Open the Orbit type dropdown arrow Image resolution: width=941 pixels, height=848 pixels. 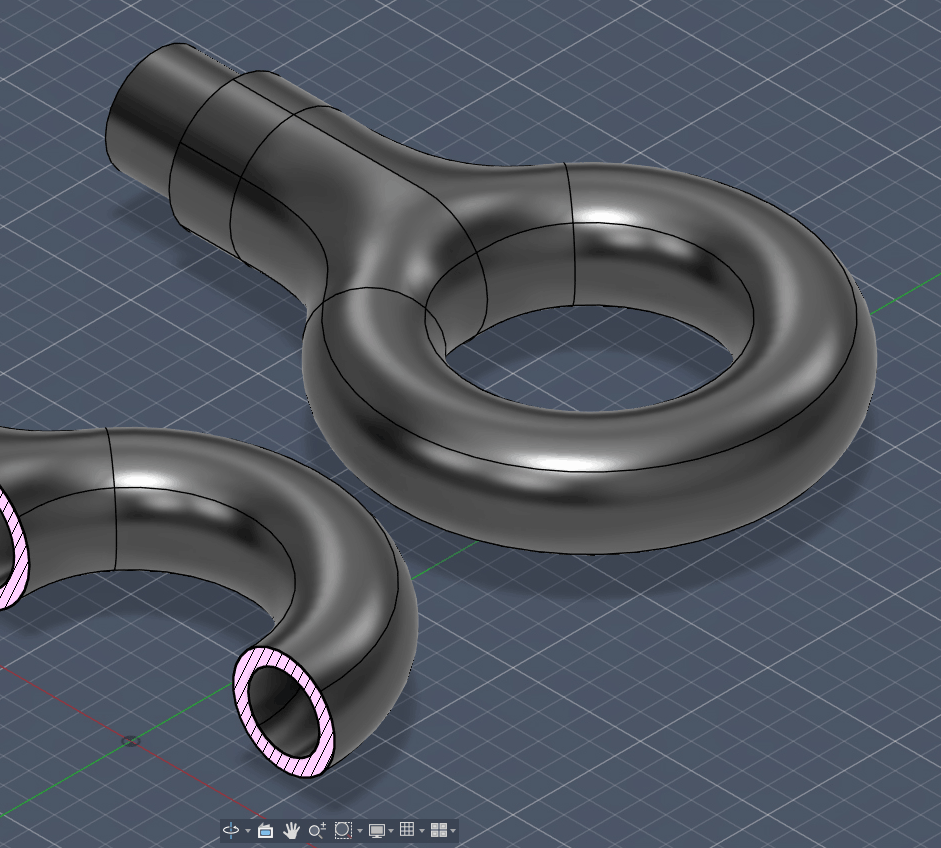248,831
